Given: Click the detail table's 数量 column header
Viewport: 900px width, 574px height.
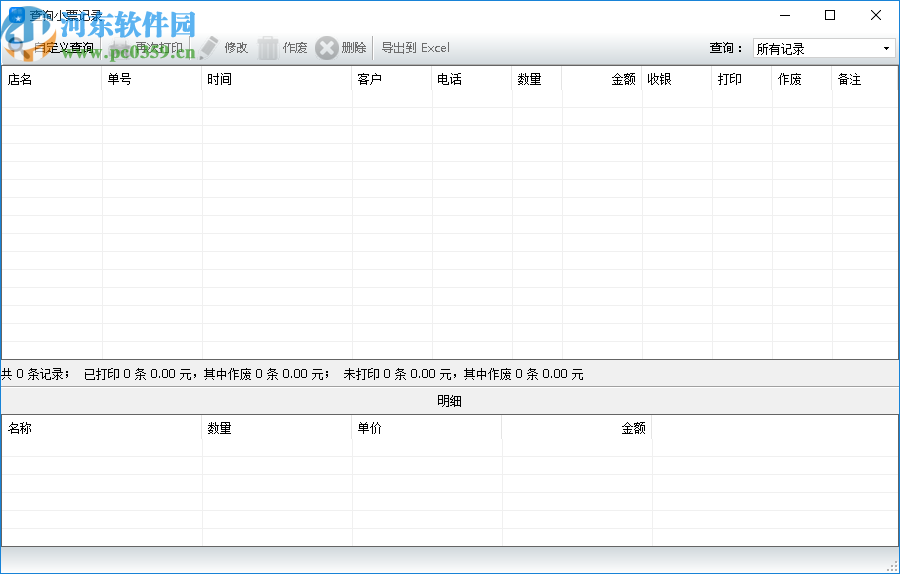Looking at the screenshot, I should [277, 428].
